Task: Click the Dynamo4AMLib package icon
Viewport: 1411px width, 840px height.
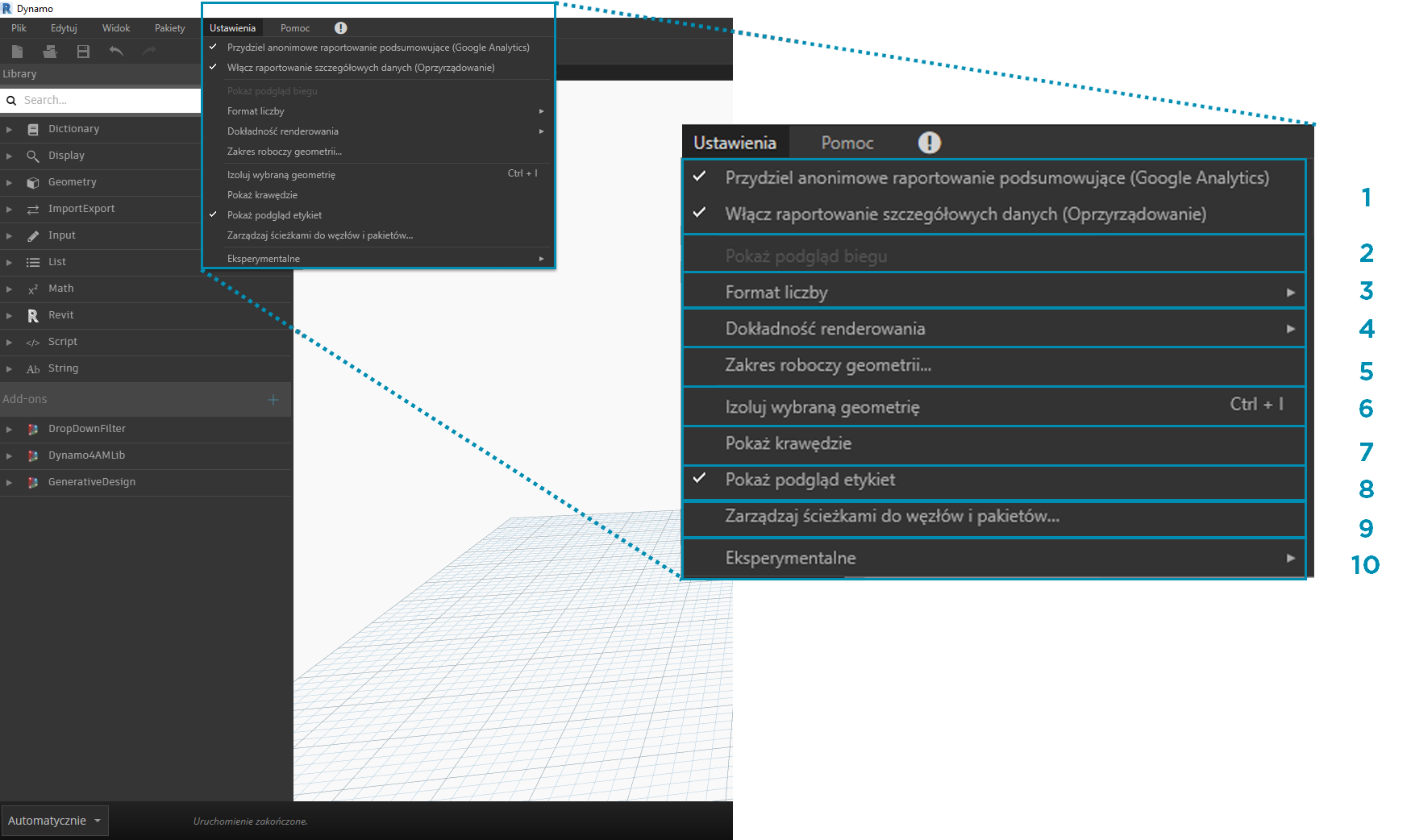Action: click(33, 455)
